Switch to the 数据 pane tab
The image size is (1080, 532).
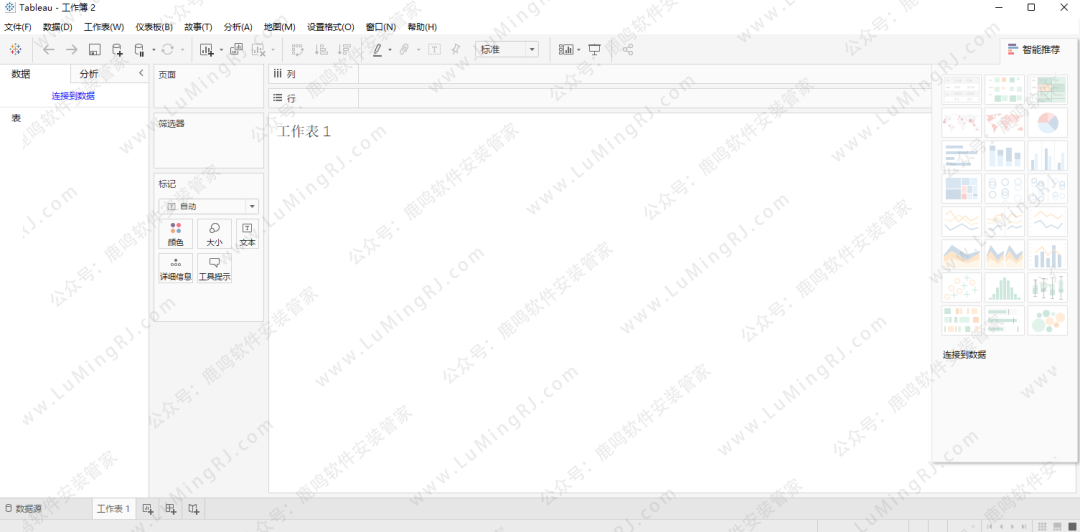click(x=21, y=74)
